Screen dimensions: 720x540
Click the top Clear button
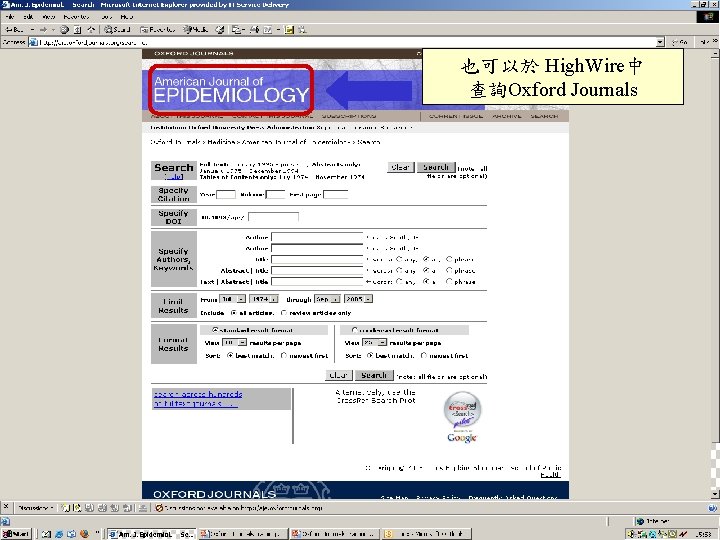[401, 168]
